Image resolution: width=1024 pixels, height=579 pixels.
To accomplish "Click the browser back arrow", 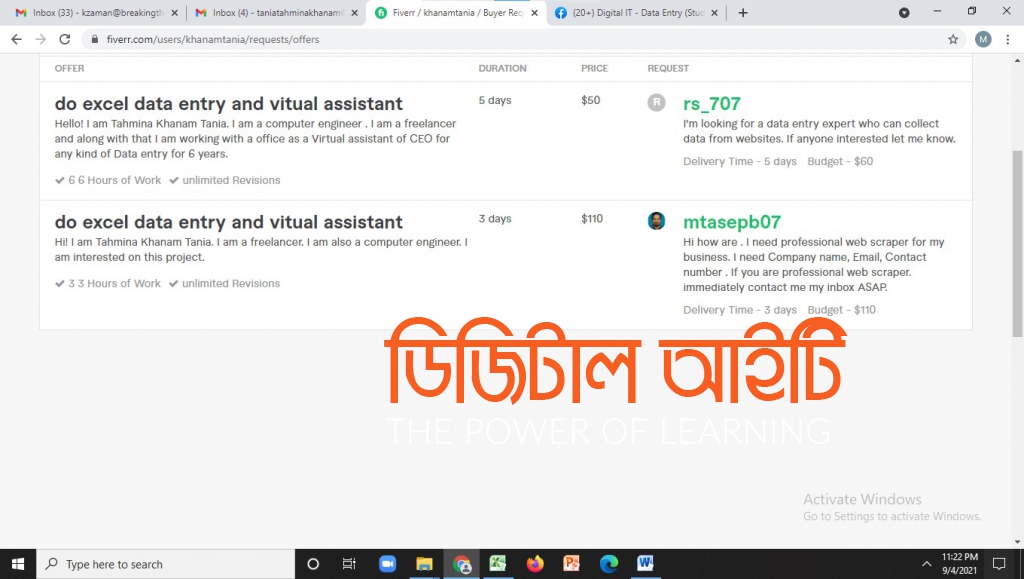I will (16, 39).
